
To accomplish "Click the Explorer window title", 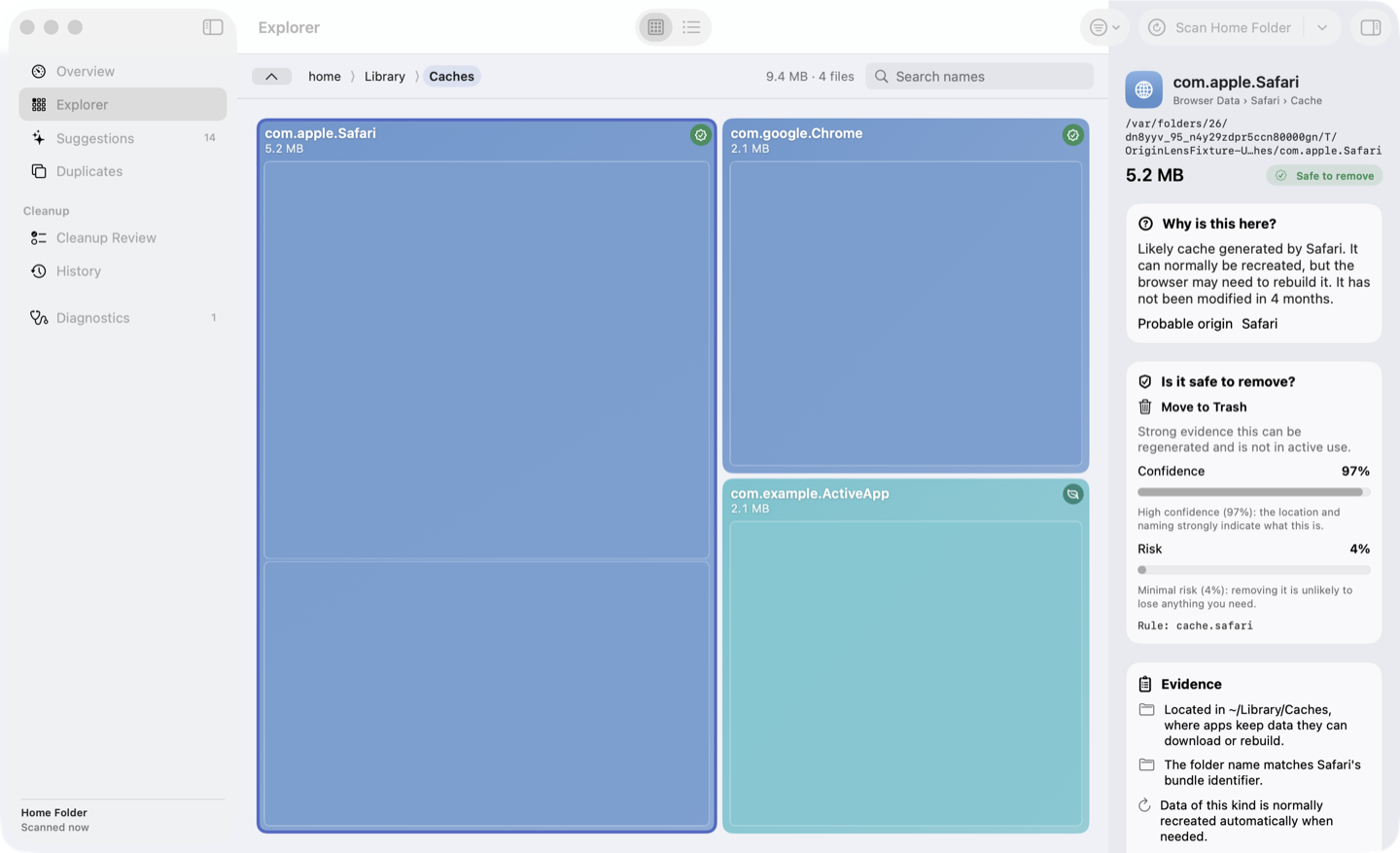I will click(289, 27).
